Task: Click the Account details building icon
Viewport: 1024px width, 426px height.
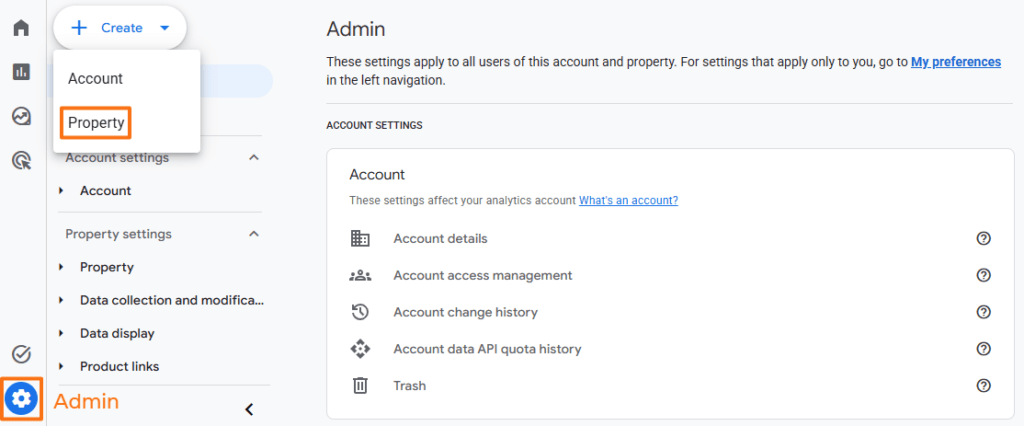Action: pyautogui.click(x=360, y=238)
